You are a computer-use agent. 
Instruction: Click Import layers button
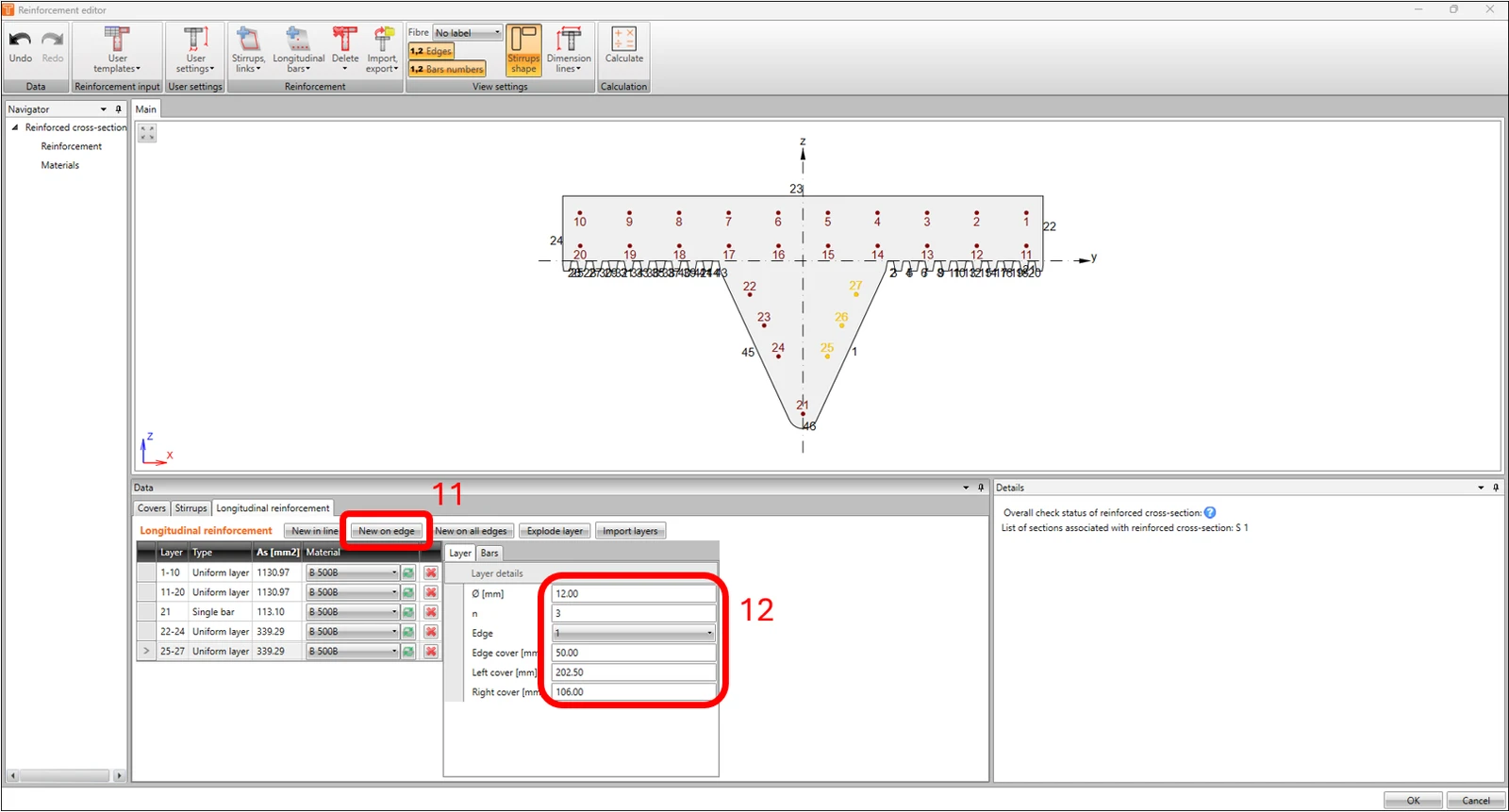(630, 531)
